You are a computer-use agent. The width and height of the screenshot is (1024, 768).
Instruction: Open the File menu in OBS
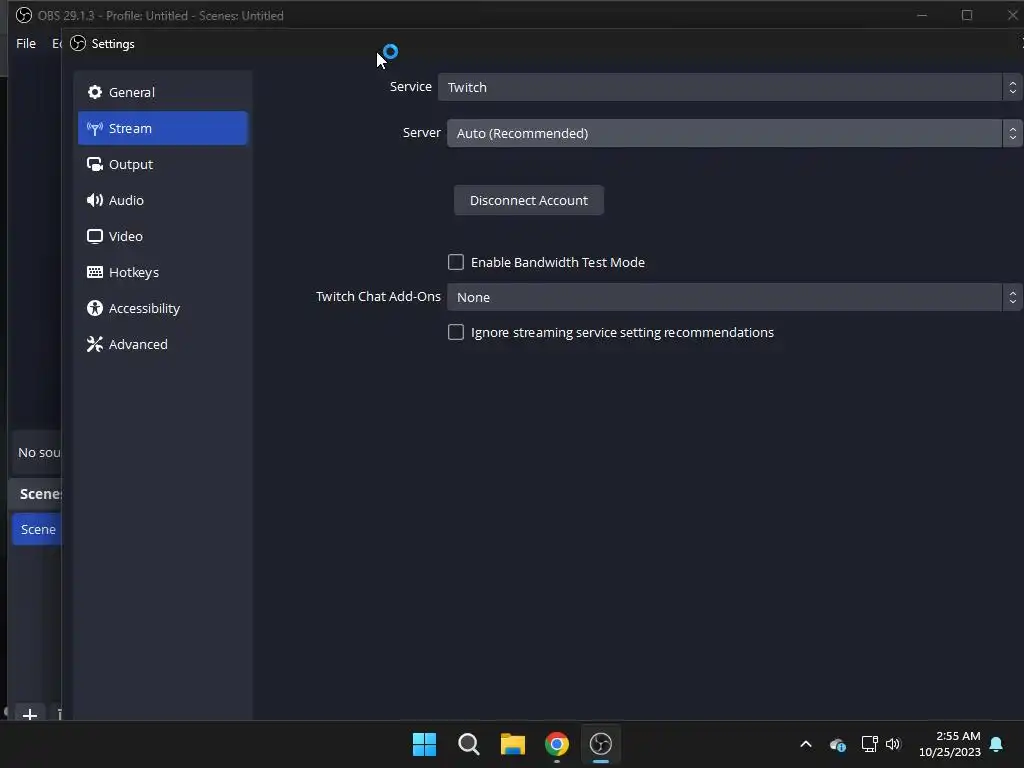pyautogui.click(x=26, y=43)
